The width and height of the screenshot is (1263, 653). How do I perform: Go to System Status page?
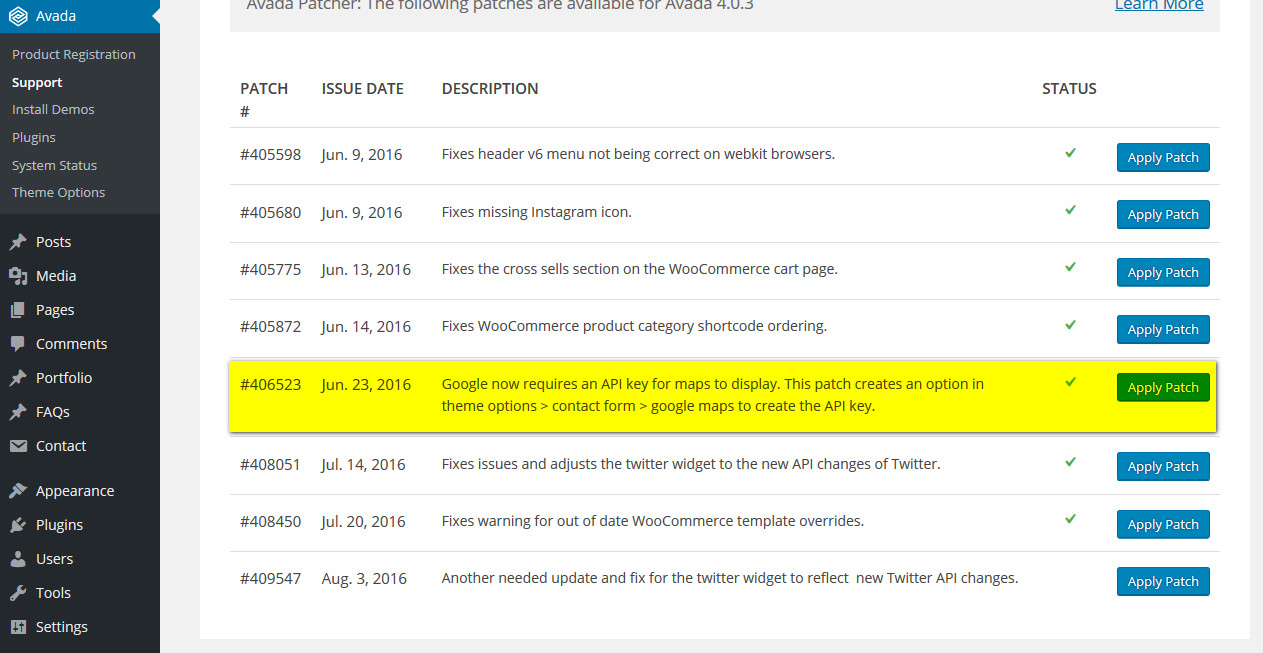point(55,165)
